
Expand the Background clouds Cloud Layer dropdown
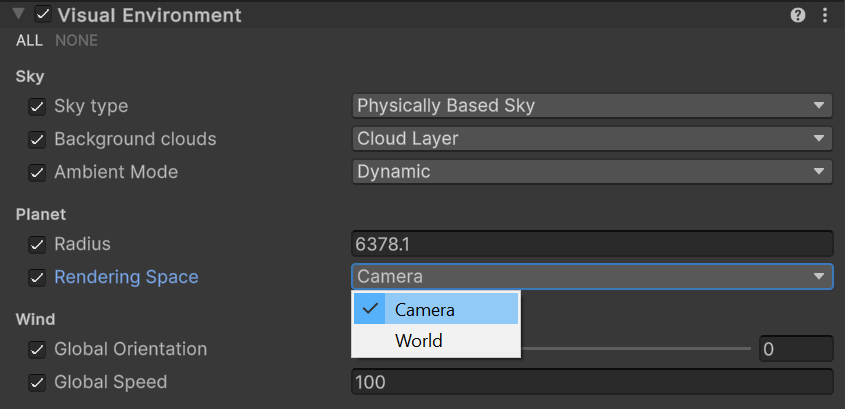click(592, 139)
